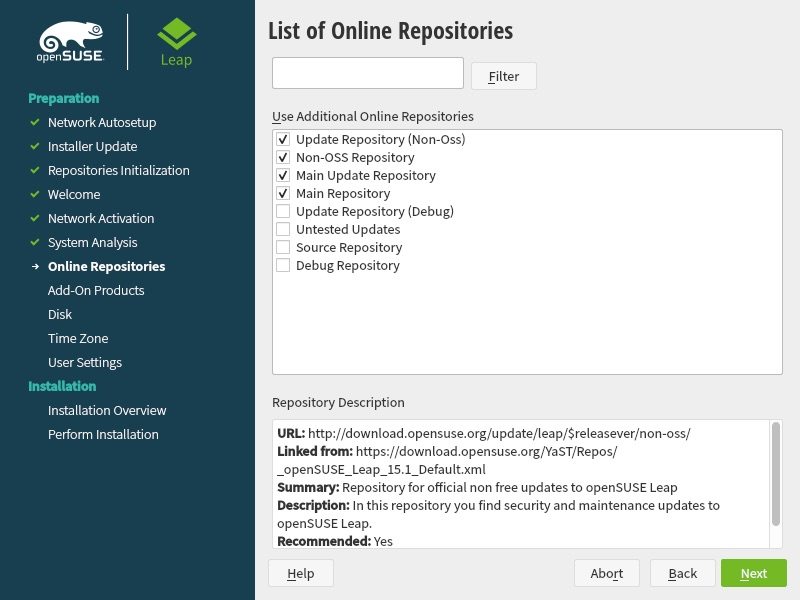Select Repositories Initialization step in sidebar

tap(118, 170)
